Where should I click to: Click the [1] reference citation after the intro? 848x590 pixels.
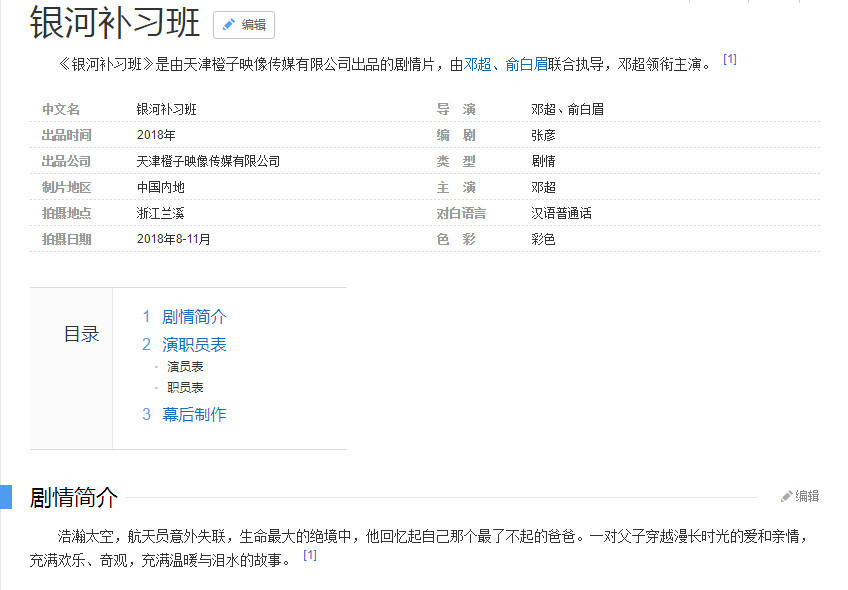pos(730,57)
